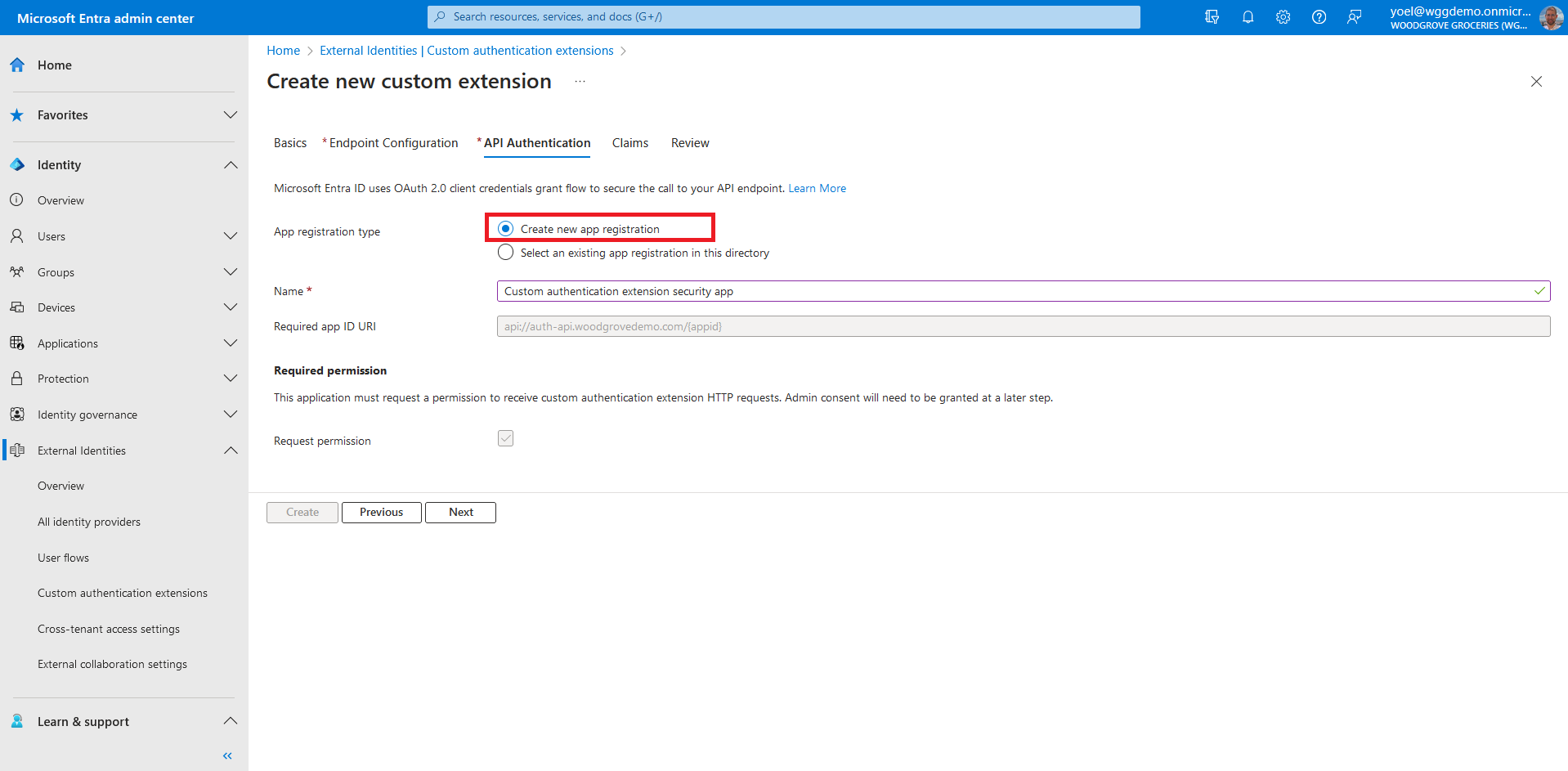This screenshot has height=771, width=1568.
Task: Open the Claims tab
Action: [x=629, y=143]
